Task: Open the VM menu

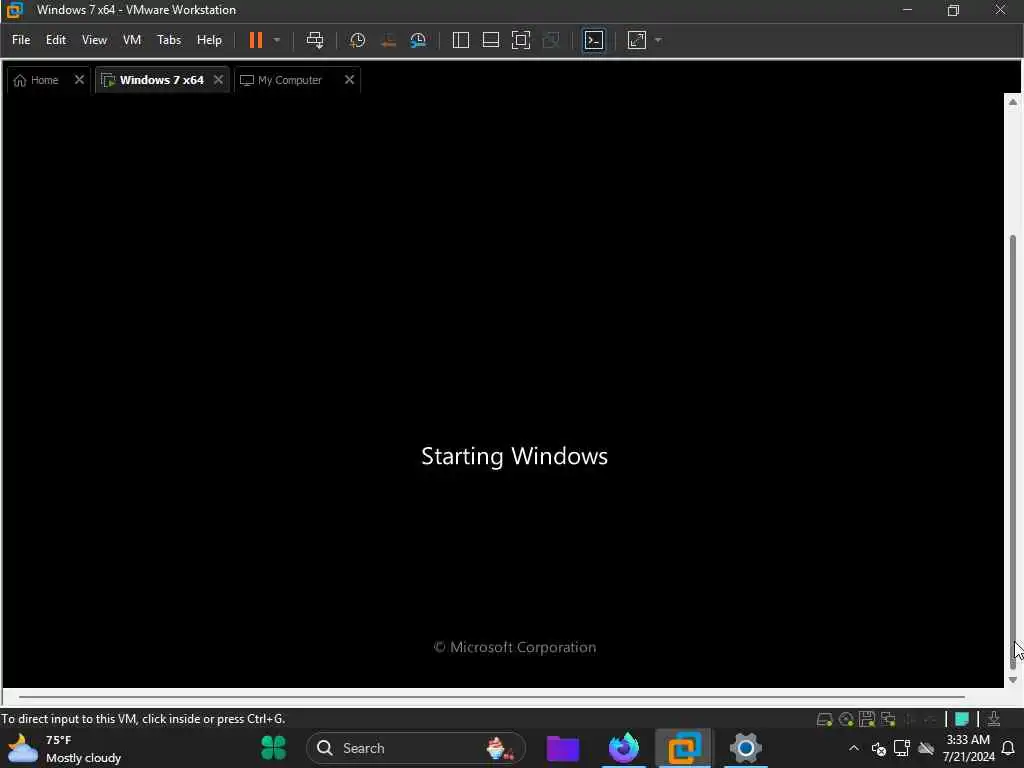Action: click(132, 40)
